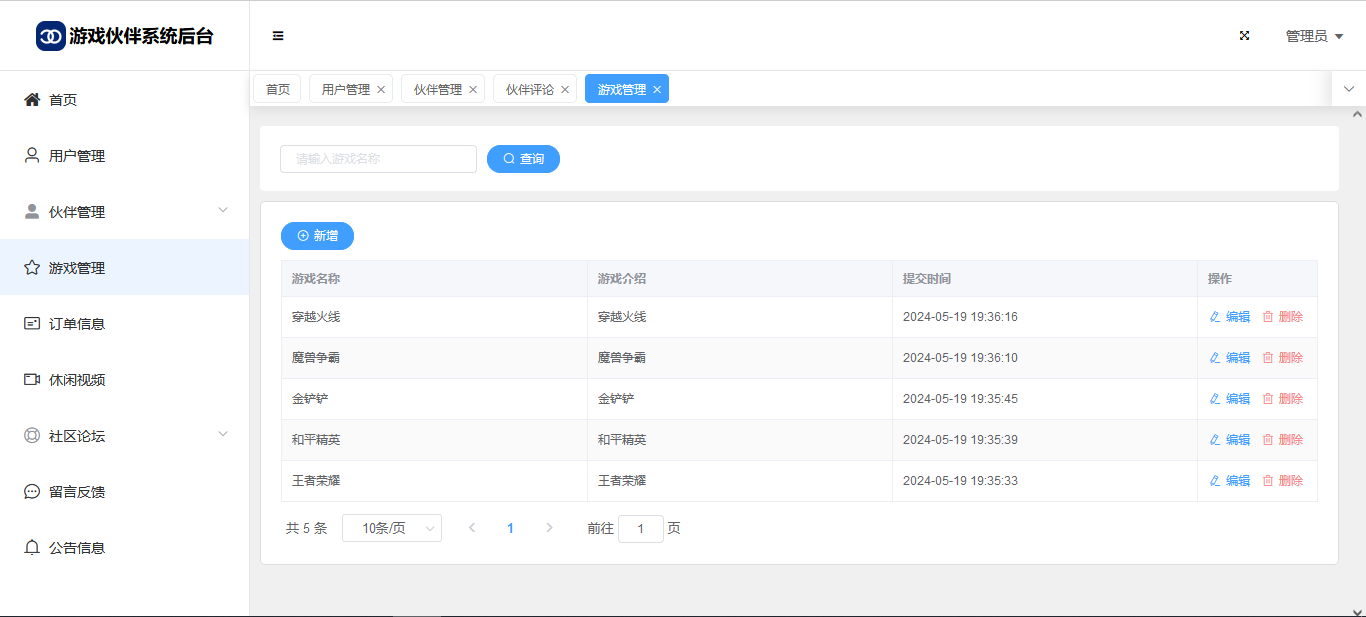This screenshot has width=1366, height=617.
Task: Expand the 伙伴管理 sidebar submenu
Action: pyautogui.click(x=223, y=210)
